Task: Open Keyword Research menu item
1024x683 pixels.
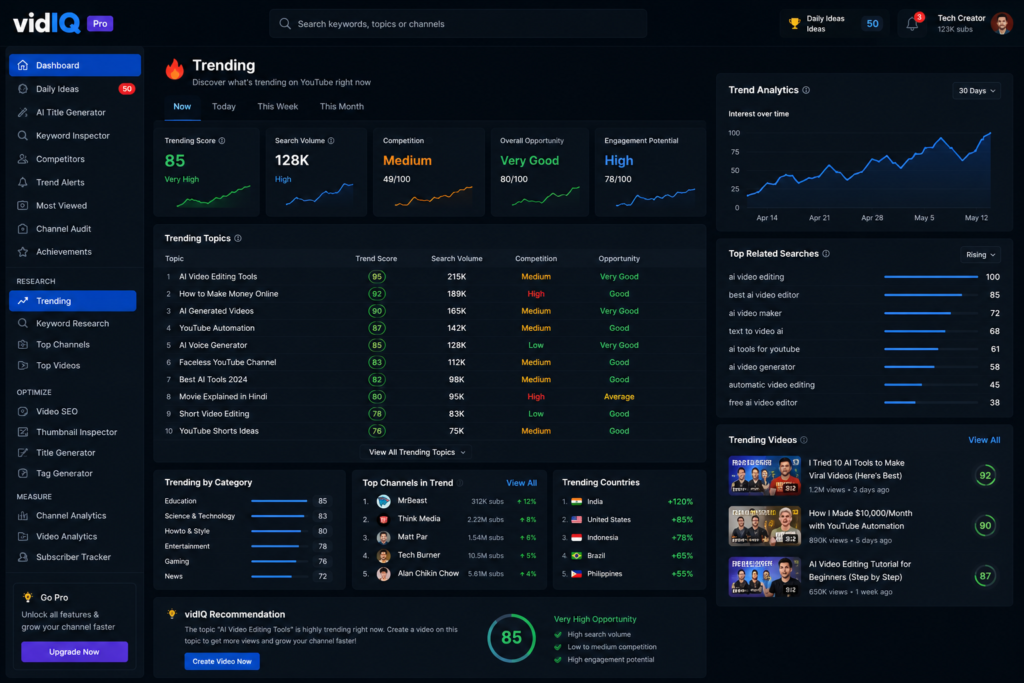Action: (72, 323)
